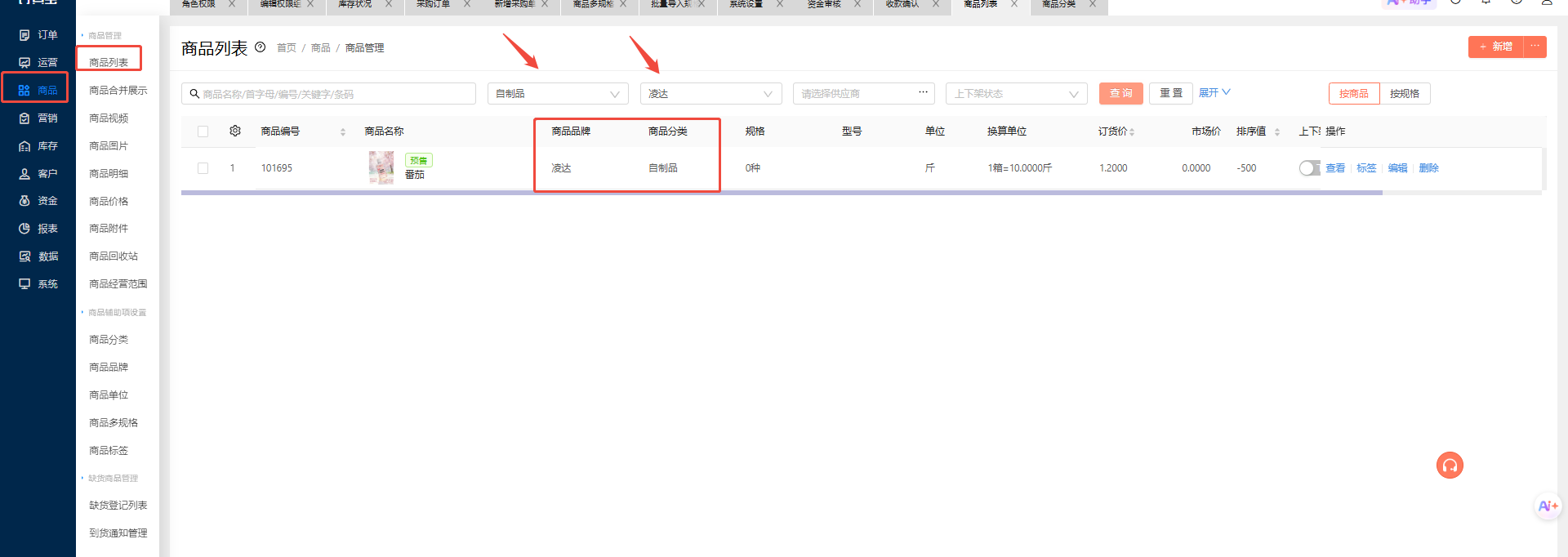The width and height of the screenshot is (1568, 557).
Task: Open 缺货登记列表 in the submenu
Action: pyautogui.click(x=118, y=506)
